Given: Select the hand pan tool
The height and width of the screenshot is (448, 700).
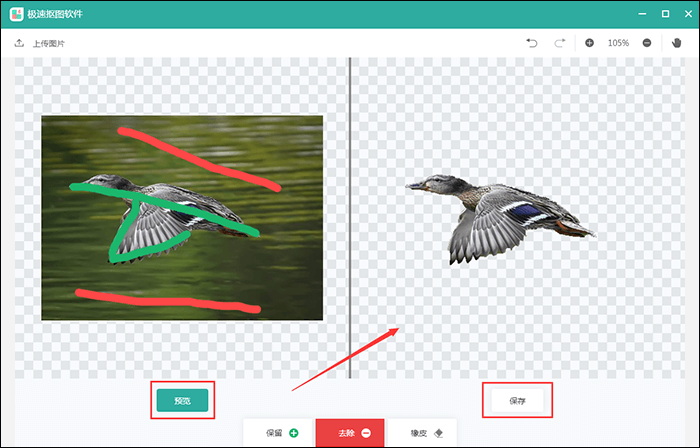Looking at the screenshot, I should (x=676, y=43).
